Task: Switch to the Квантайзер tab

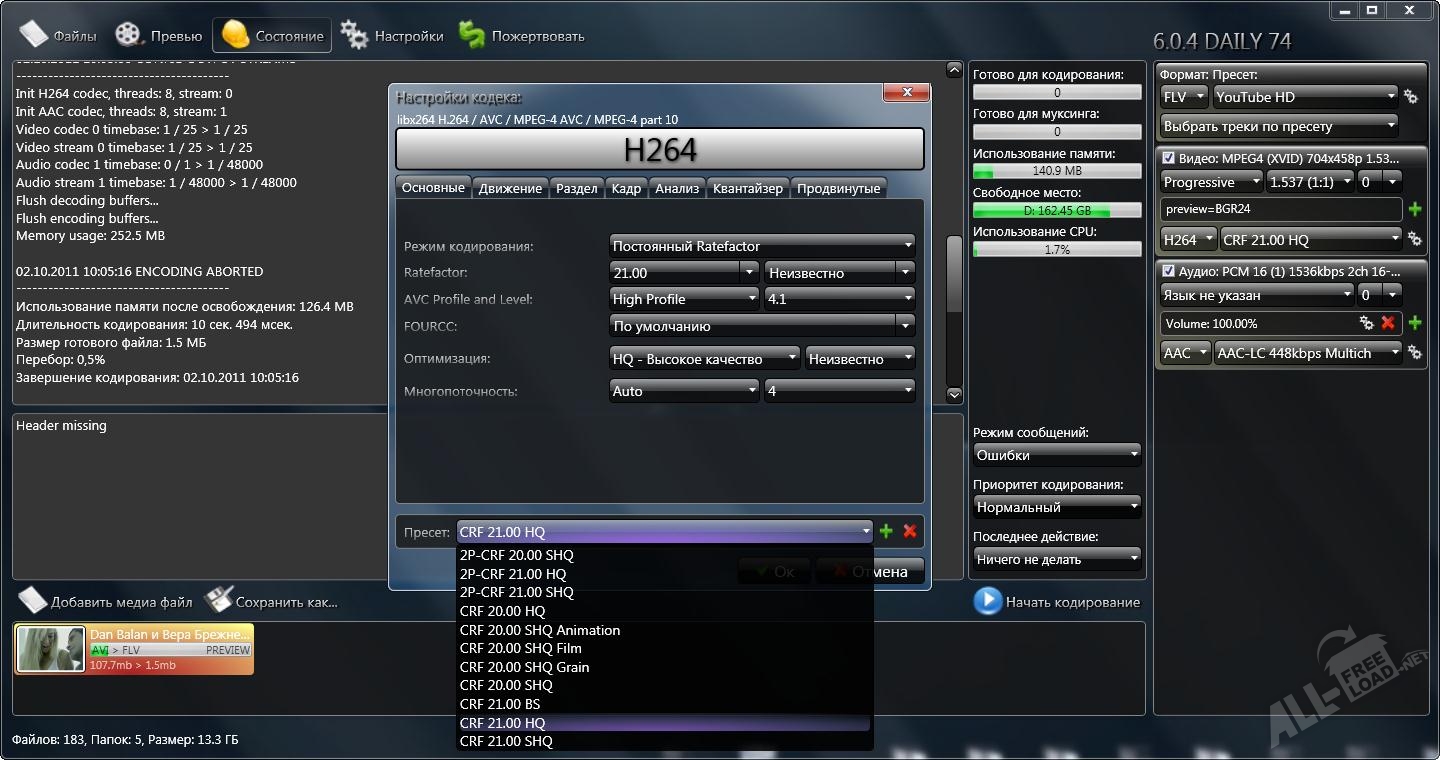Action: [748, 188]
